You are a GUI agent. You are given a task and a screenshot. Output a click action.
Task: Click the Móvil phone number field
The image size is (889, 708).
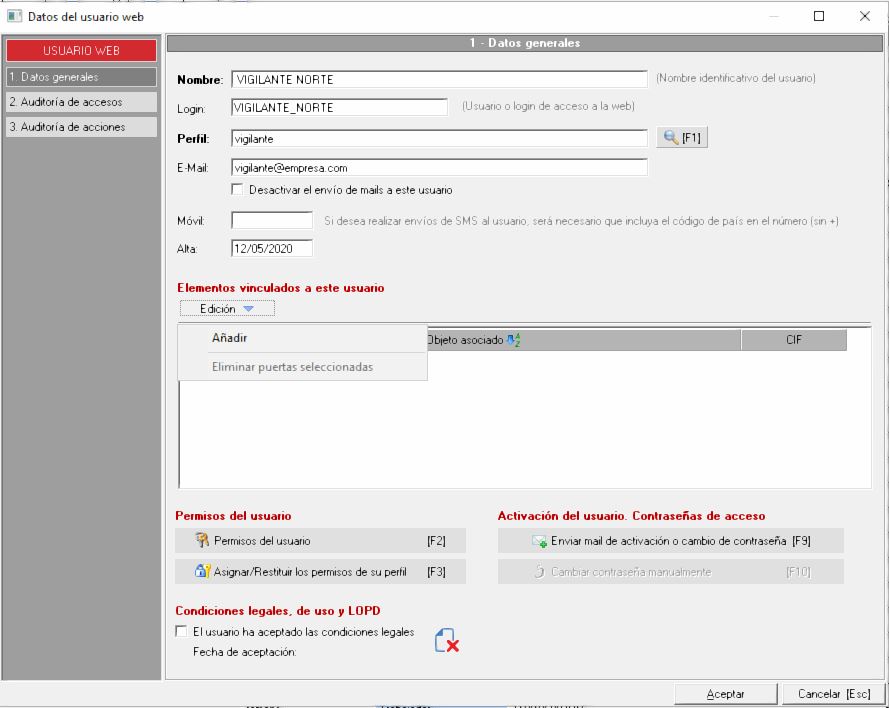[x=272, y=220]
